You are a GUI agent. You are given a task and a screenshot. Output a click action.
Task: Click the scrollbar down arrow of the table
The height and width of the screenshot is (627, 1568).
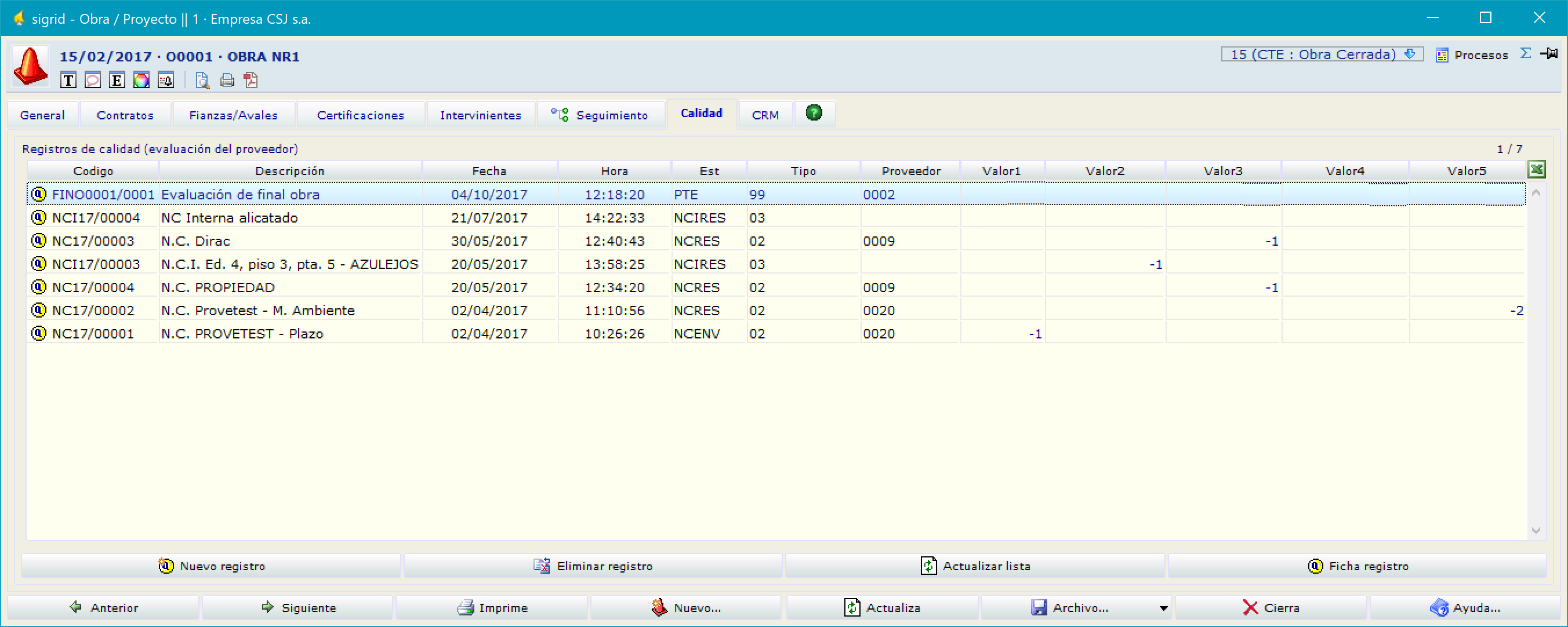[x=1536, y=531]
